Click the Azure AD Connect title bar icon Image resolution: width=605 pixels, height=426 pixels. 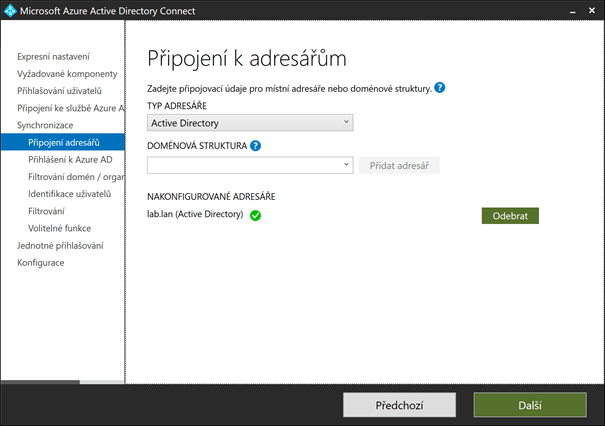pos(11,10)
